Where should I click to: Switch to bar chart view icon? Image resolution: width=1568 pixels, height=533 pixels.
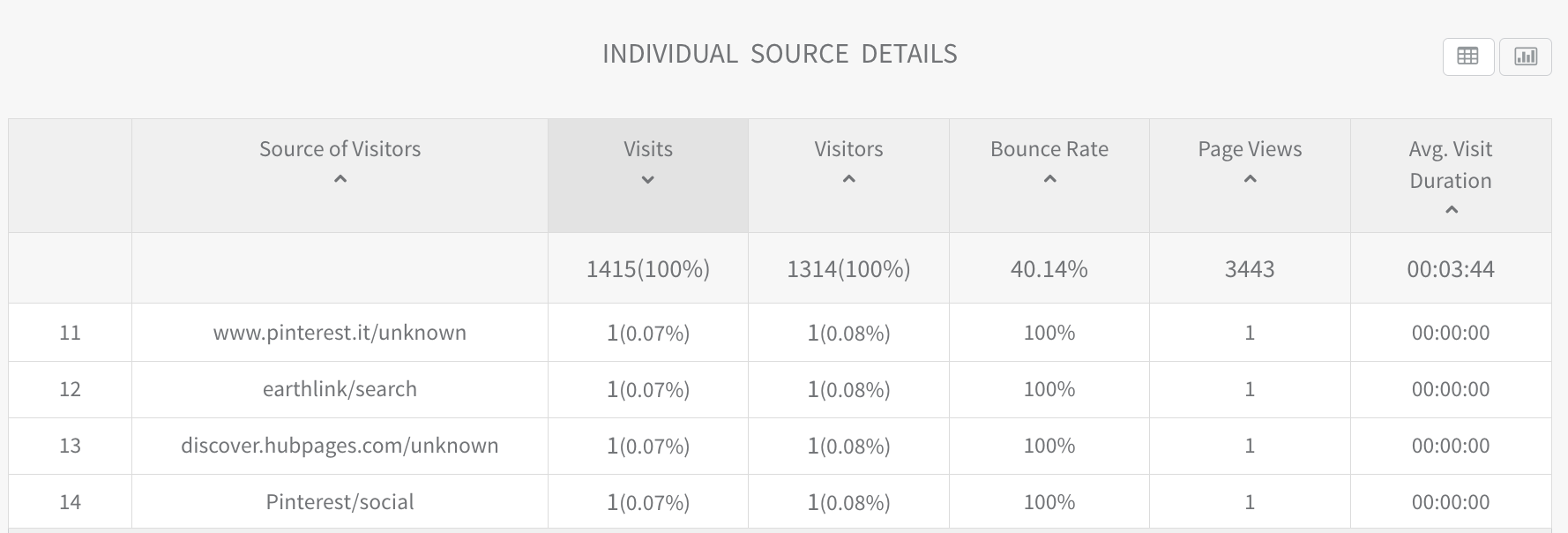tap(1525, 56)
